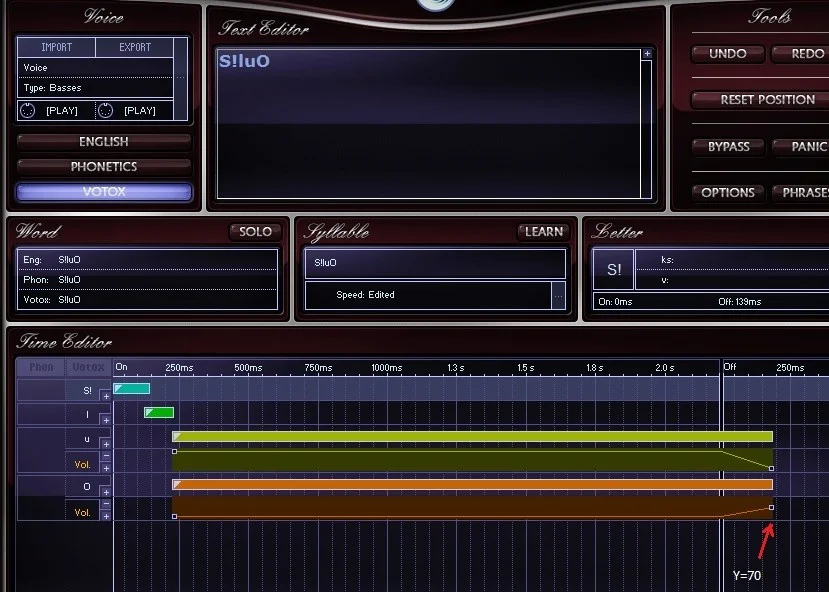Screen dimensions: 829x592
Task: Click the EXPORT tab in the Voice panel
Action: (135, 47)
